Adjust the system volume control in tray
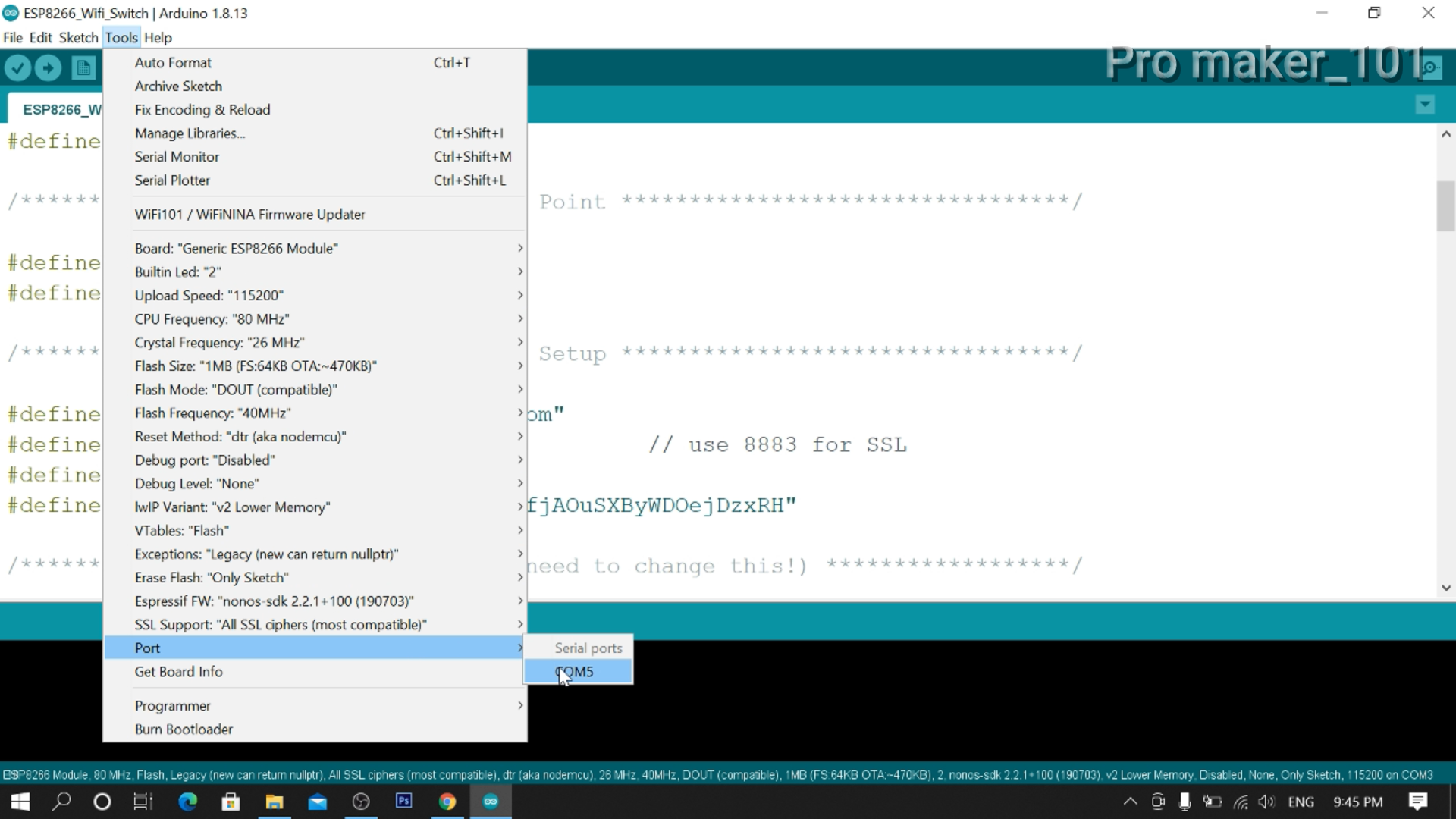1456x819 pixels. (1268, 802)
